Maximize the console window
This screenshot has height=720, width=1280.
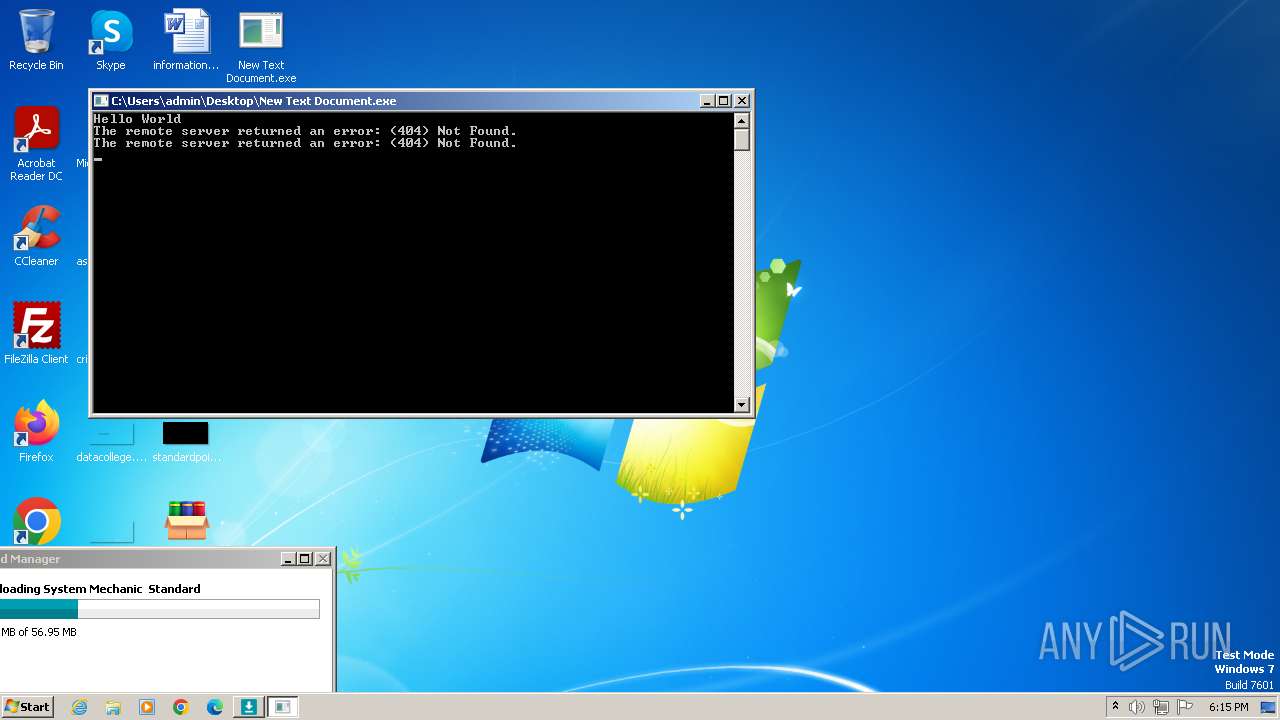pos(724,101)
